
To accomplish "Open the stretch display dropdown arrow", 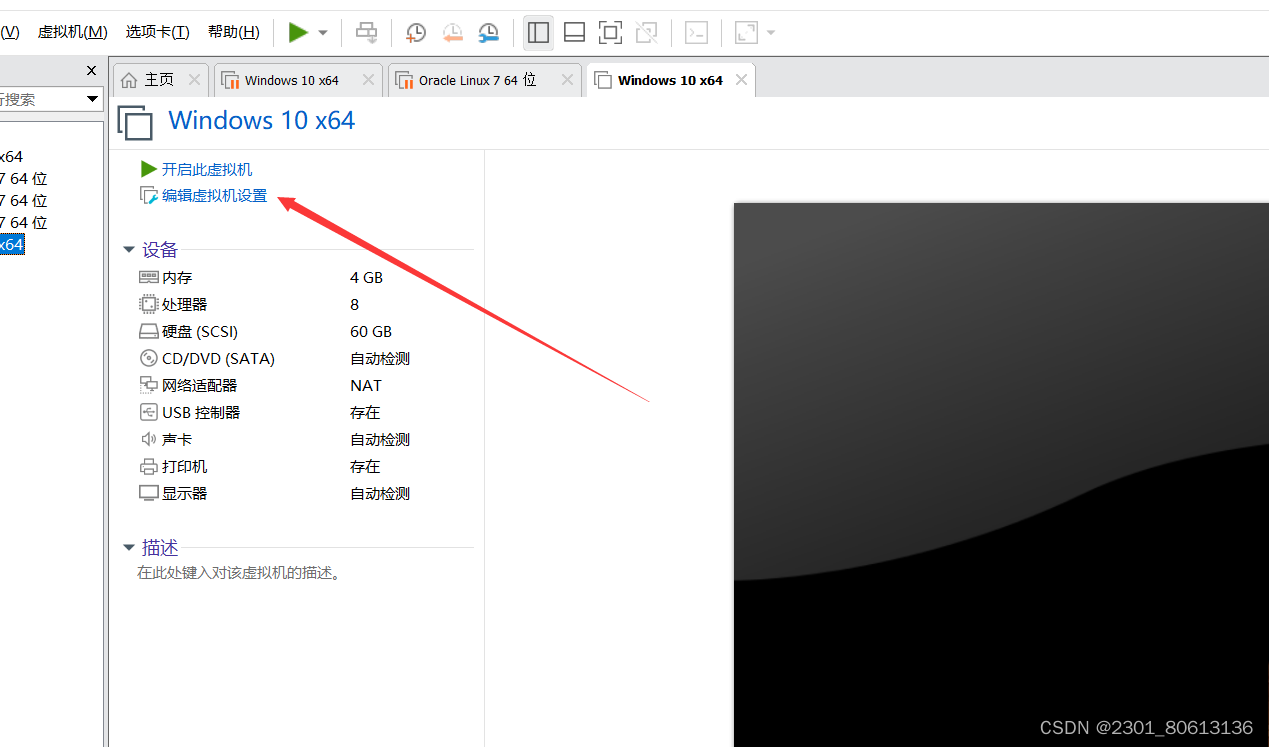I will click(771, 33).
